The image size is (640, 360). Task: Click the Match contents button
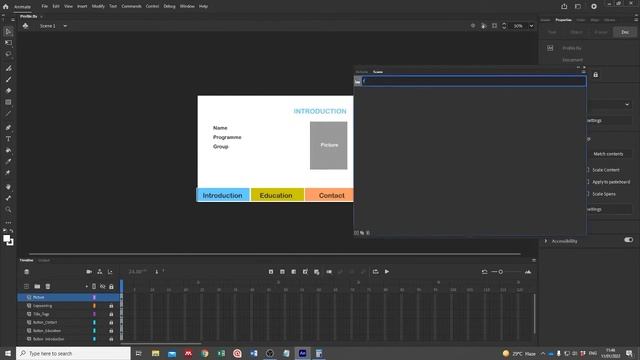(x=608, y=154)
